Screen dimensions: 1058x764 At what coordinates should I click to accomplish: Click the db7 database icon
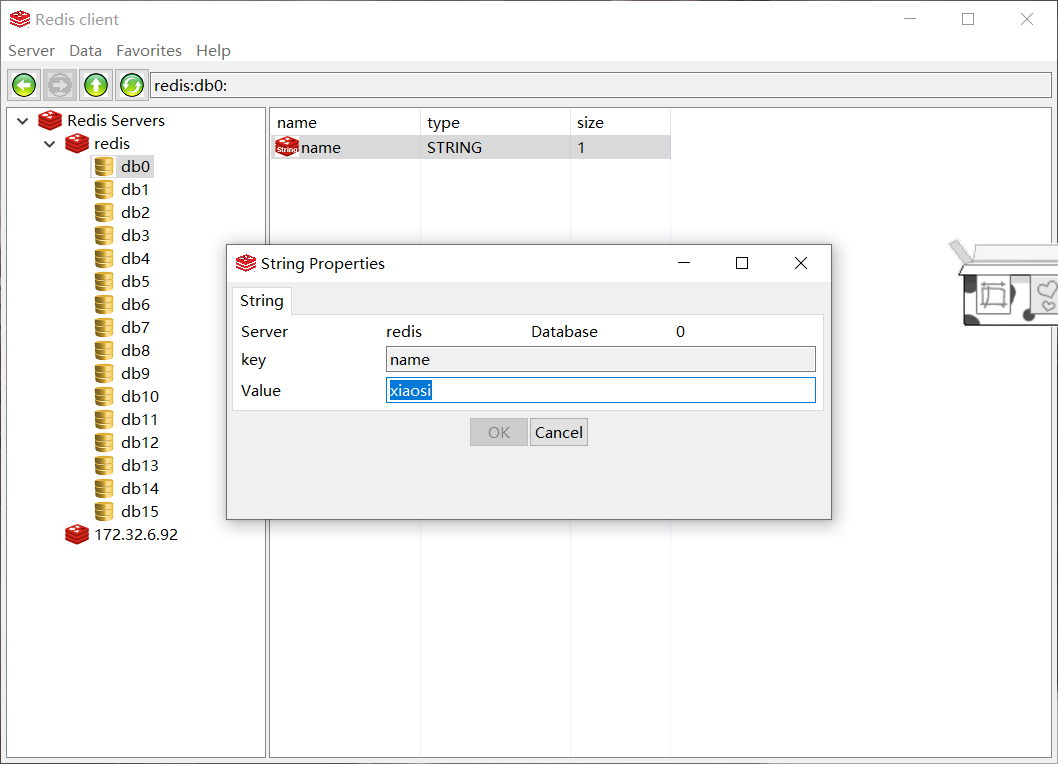pyautogui.click(x=104, y=327)
